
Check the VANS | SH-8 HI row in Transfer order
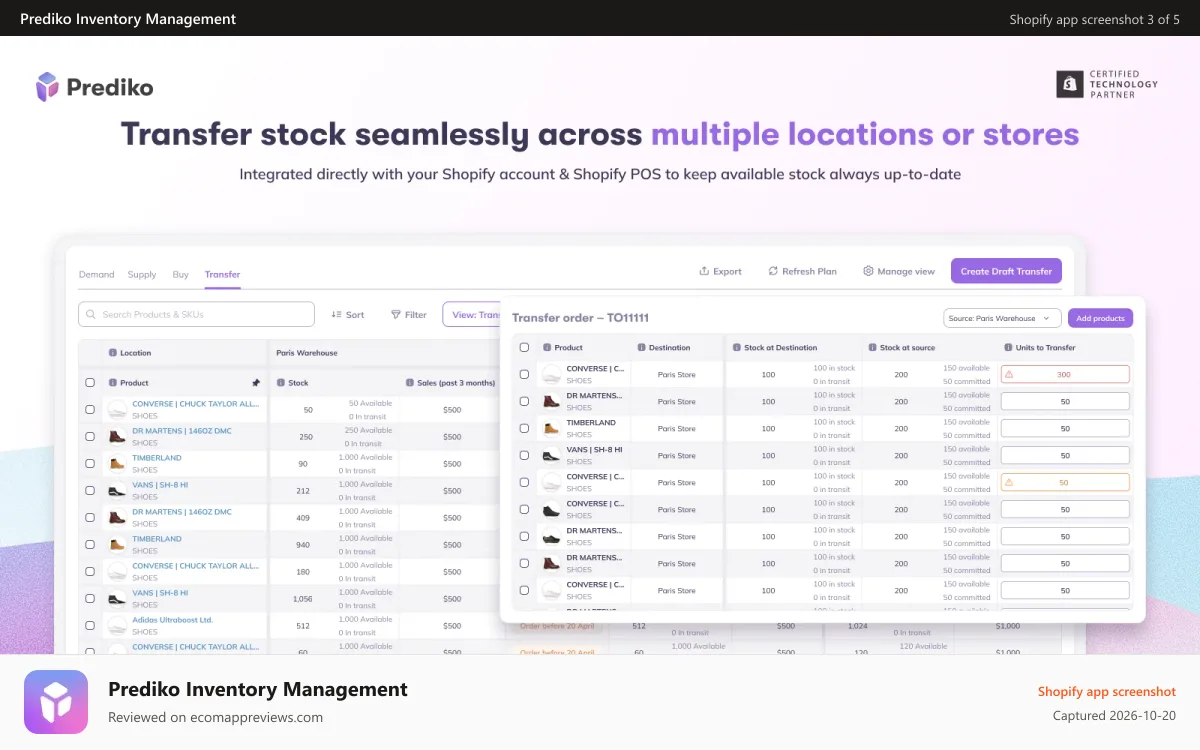[524, 455]
